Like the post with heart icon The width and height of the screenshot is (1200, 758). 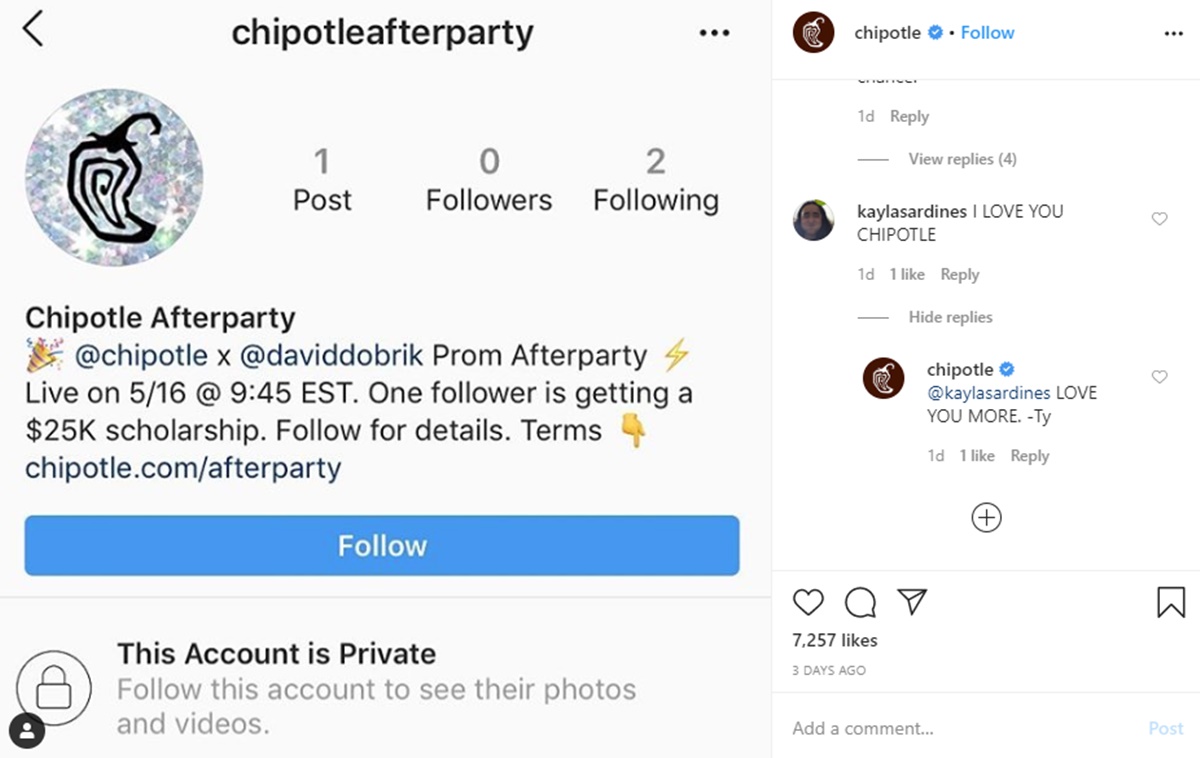click(x=808, y=601)
